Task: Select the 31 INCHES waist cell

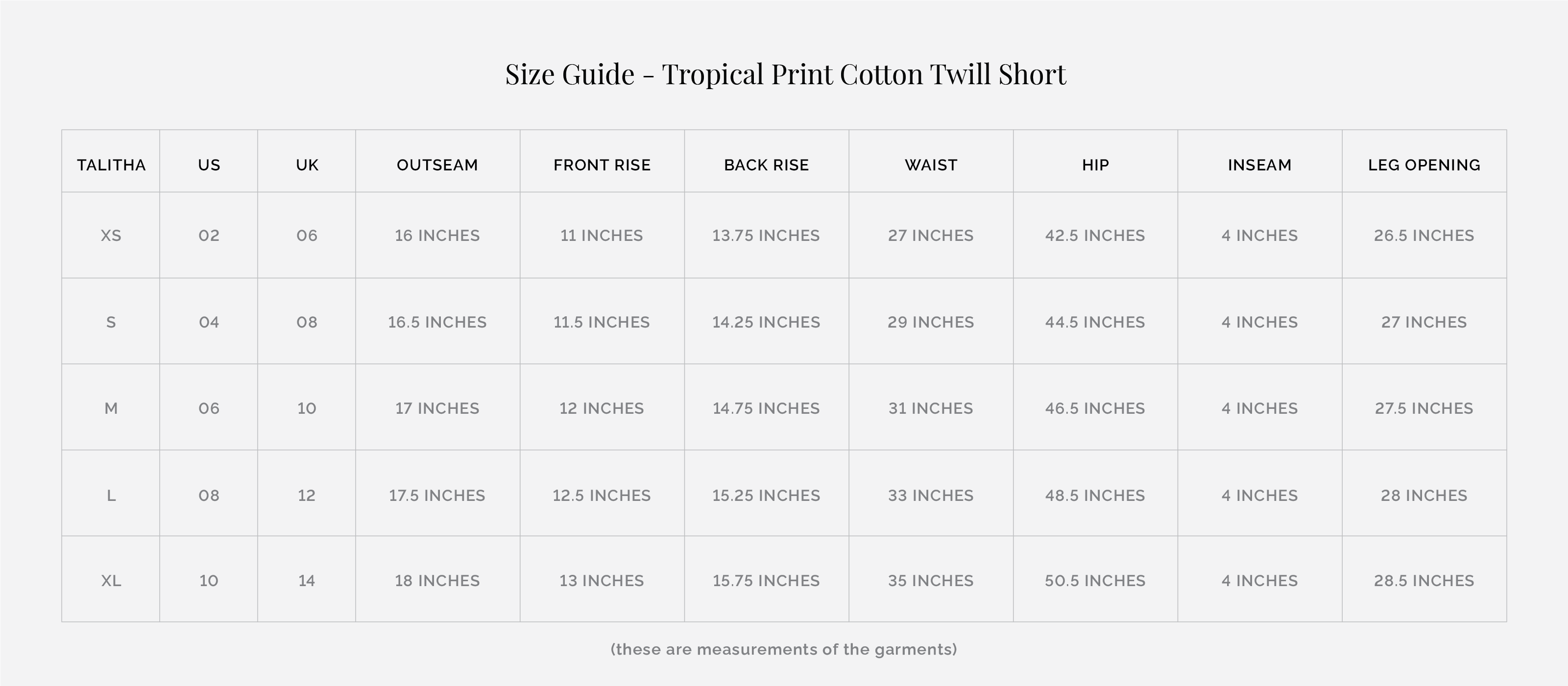Action: (x=931, y=408)
